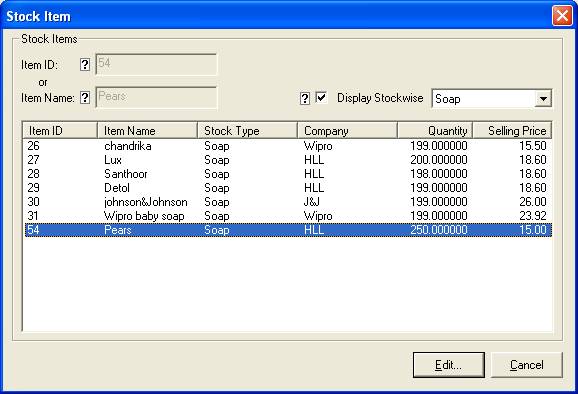Image resolution: width=578 pixels, height=394 pixels.
Task: Click the Item ID input field
Action: 156,64
